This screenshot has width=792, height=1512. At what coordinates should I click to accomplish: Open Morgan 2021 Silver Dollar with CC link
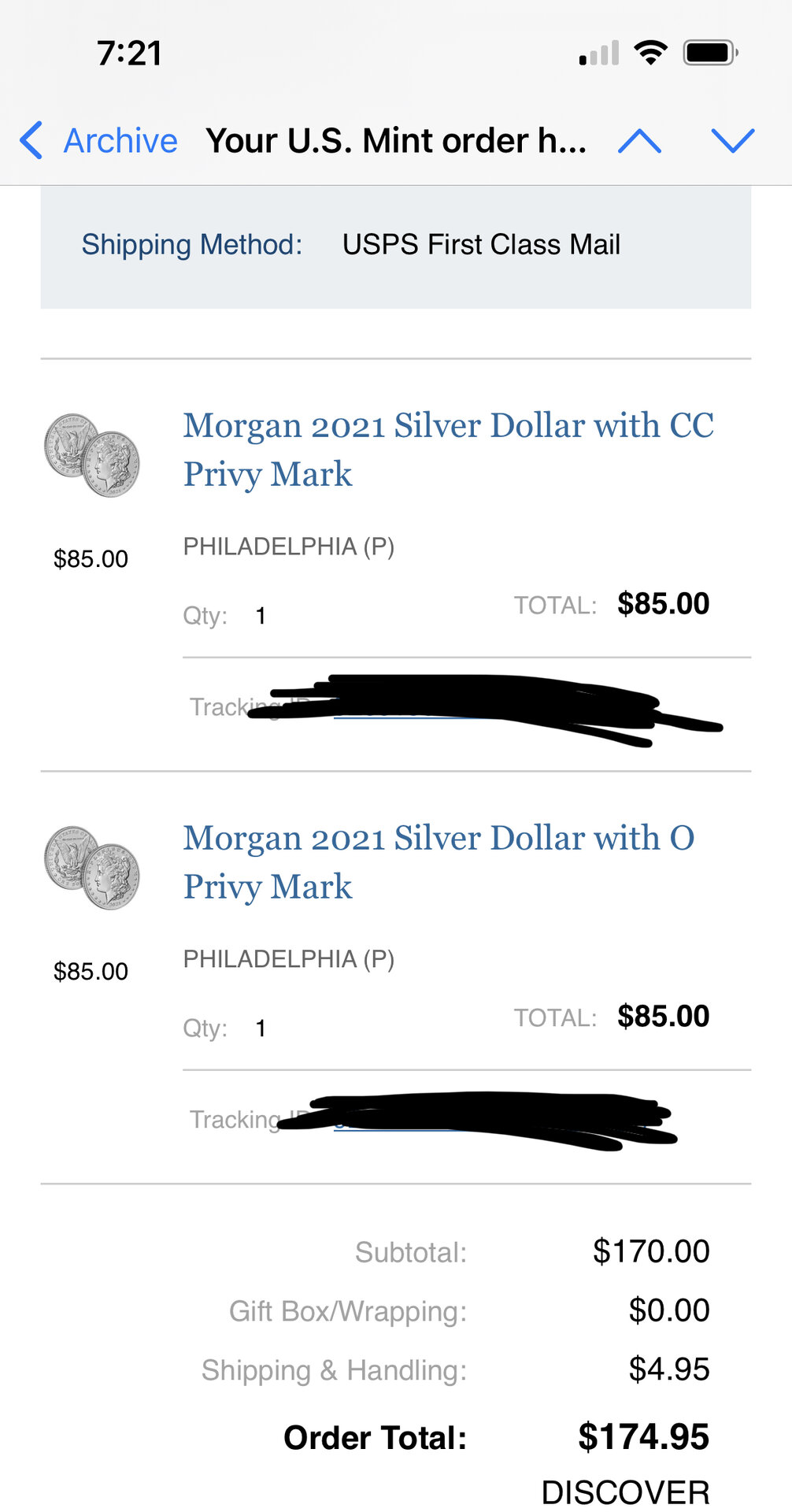tap(448, 449)
